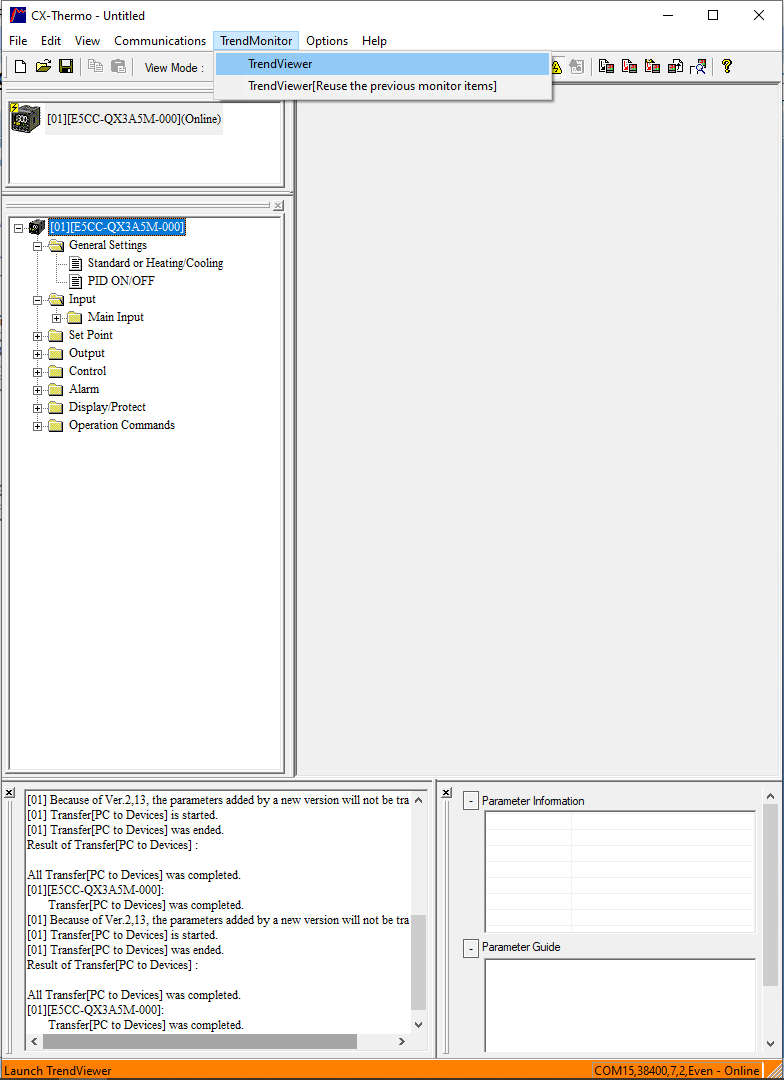This screenshot has width=784, height=1080.
Task: Select the PID ON/OFF parameter
Action: point(121,281)
